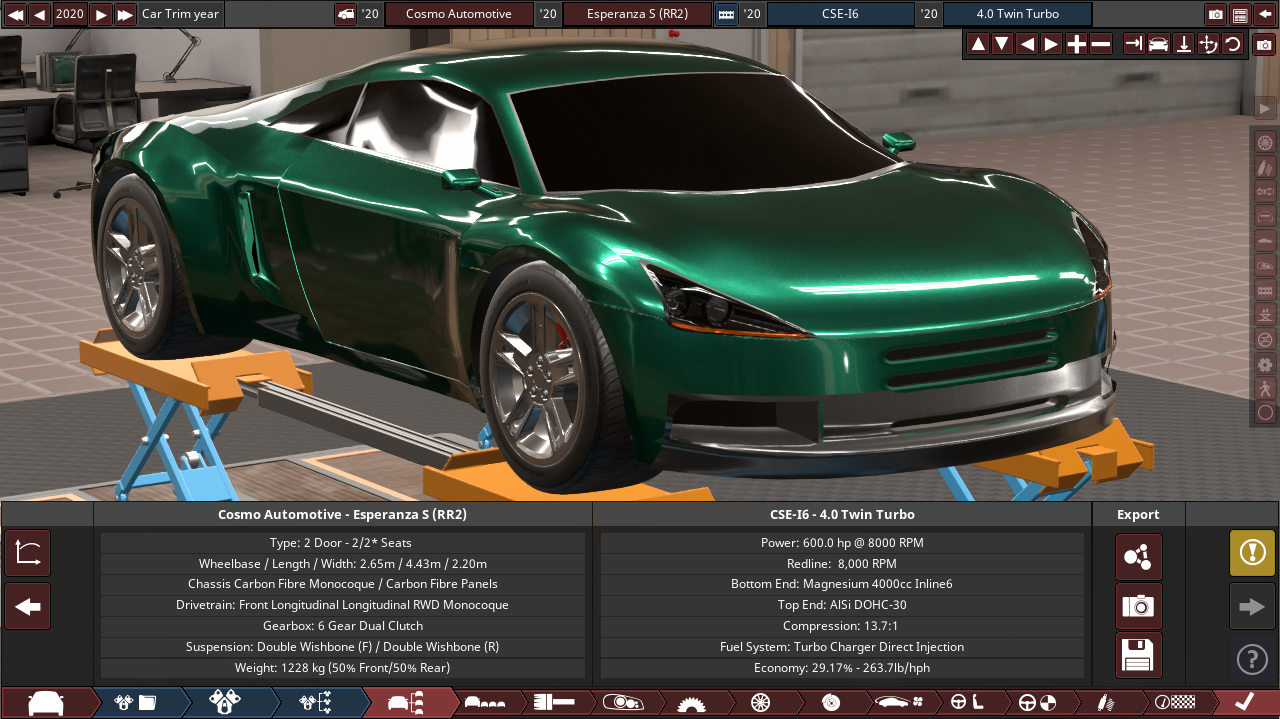Open the CSE-I6 engine family selector
1280x719 pixels.
[x=840, y=14]
